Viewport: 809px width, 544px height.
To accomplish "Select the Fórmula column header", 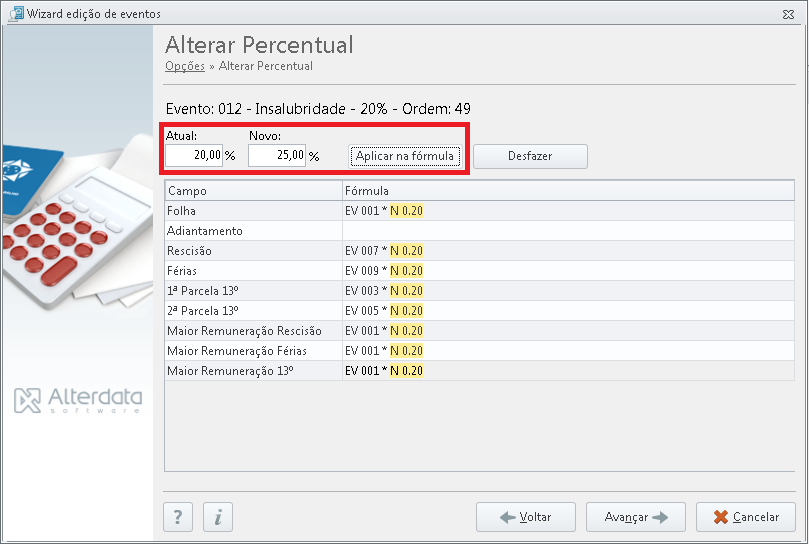I will coord(569,190).
